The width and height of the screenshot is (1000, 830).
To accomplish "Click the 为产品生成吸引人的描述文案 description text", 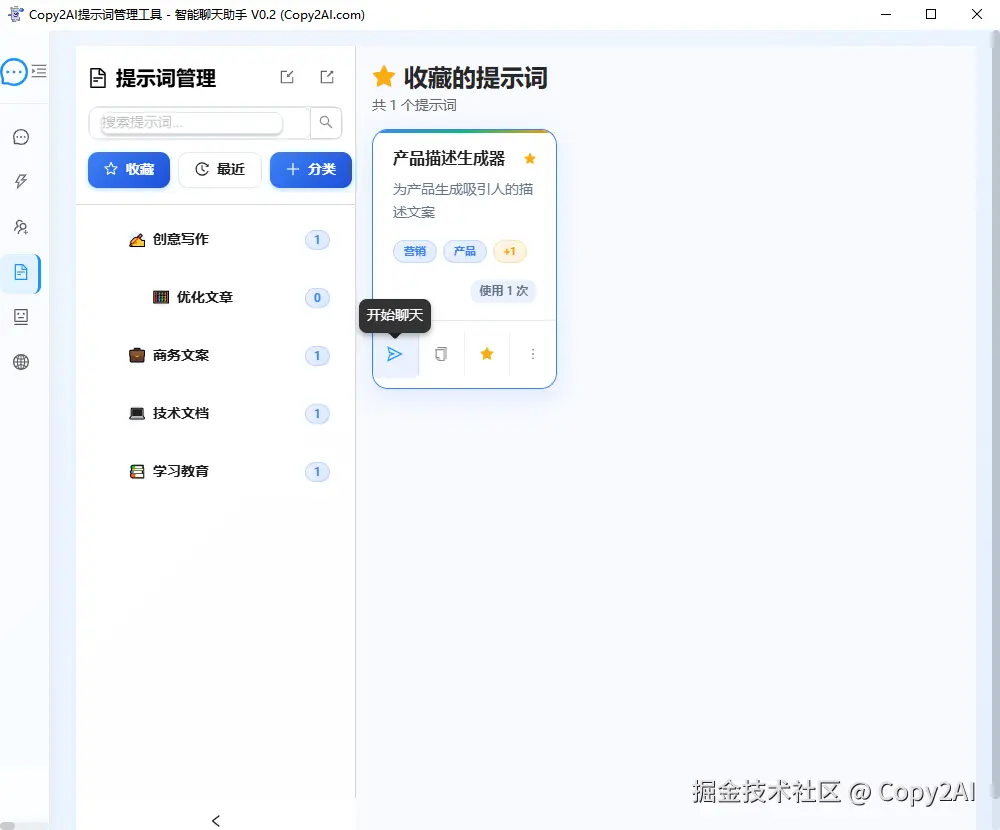I will tap(463, 200).
